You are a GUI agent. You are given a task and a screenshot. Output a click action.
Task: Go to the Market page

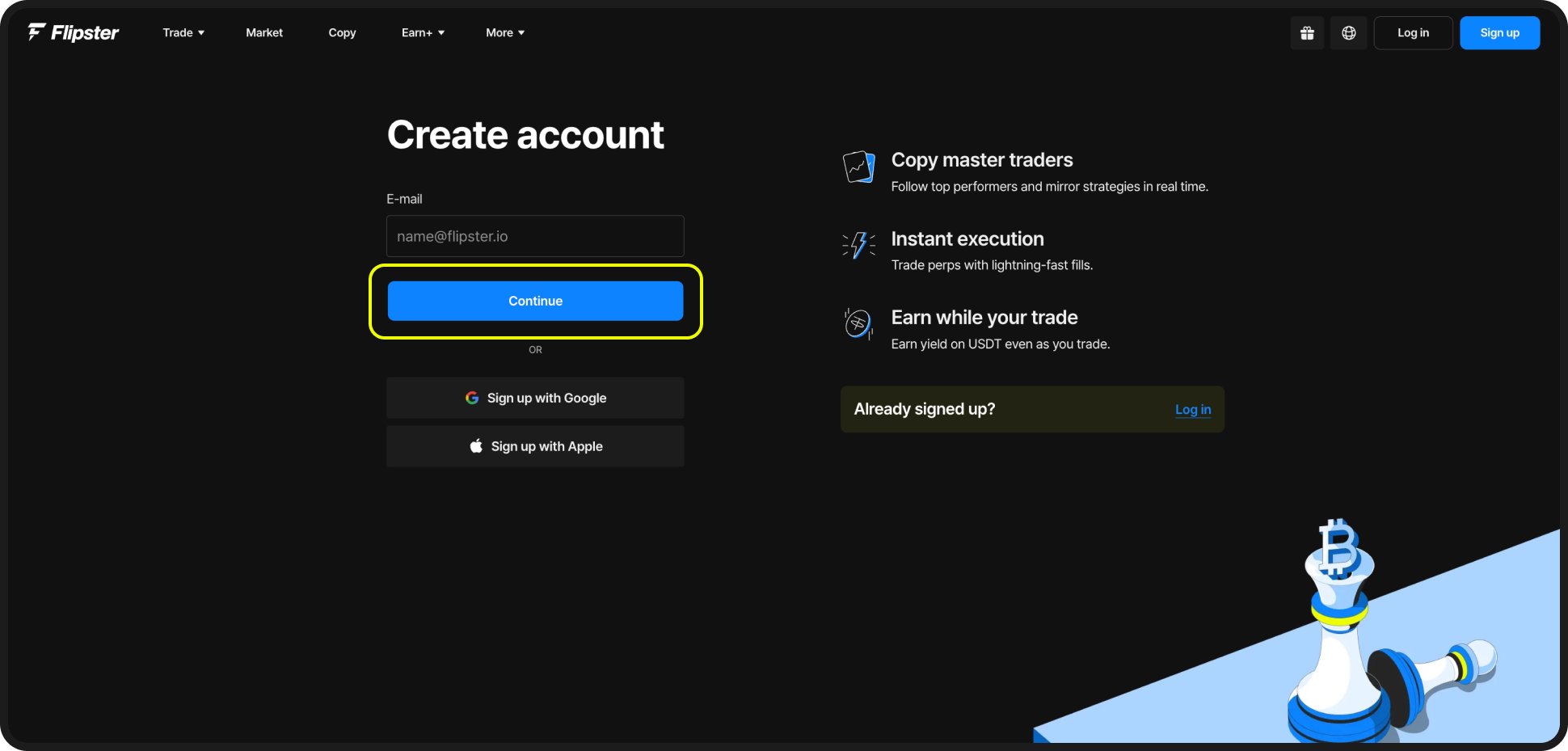tap(264, 33)
